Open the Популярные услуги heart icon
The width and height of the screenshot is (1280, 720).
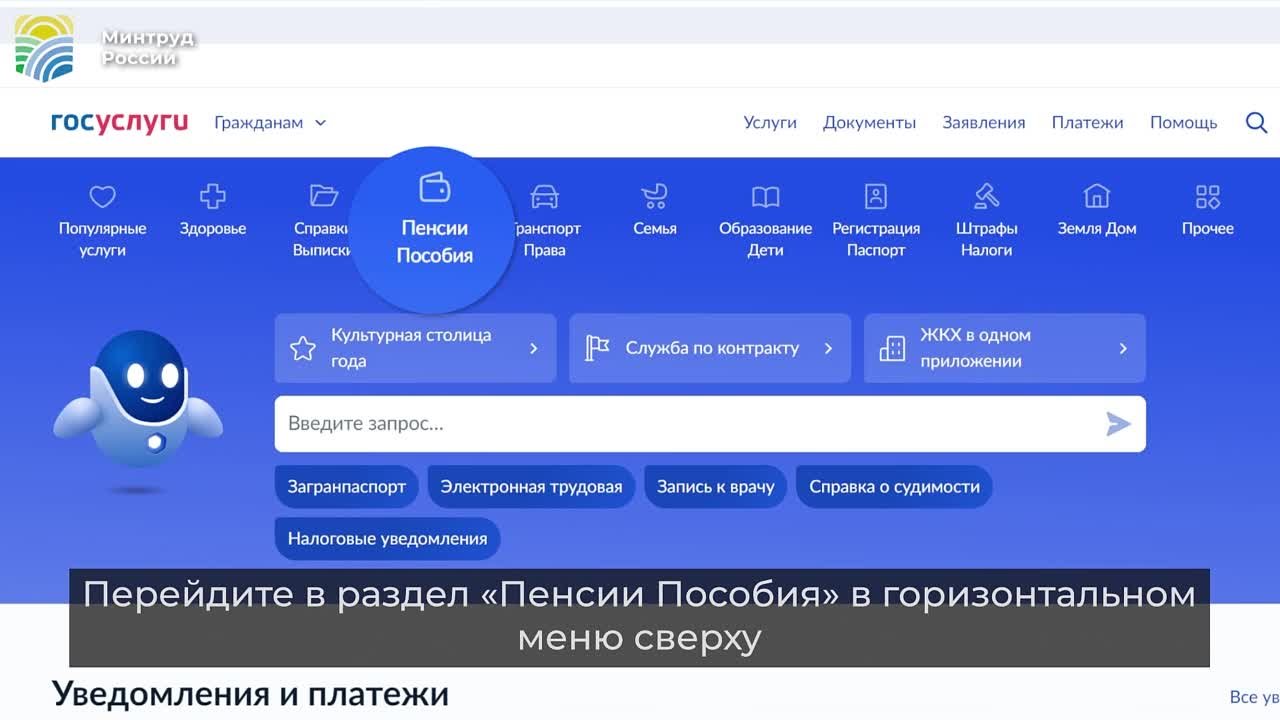point(102,196)
